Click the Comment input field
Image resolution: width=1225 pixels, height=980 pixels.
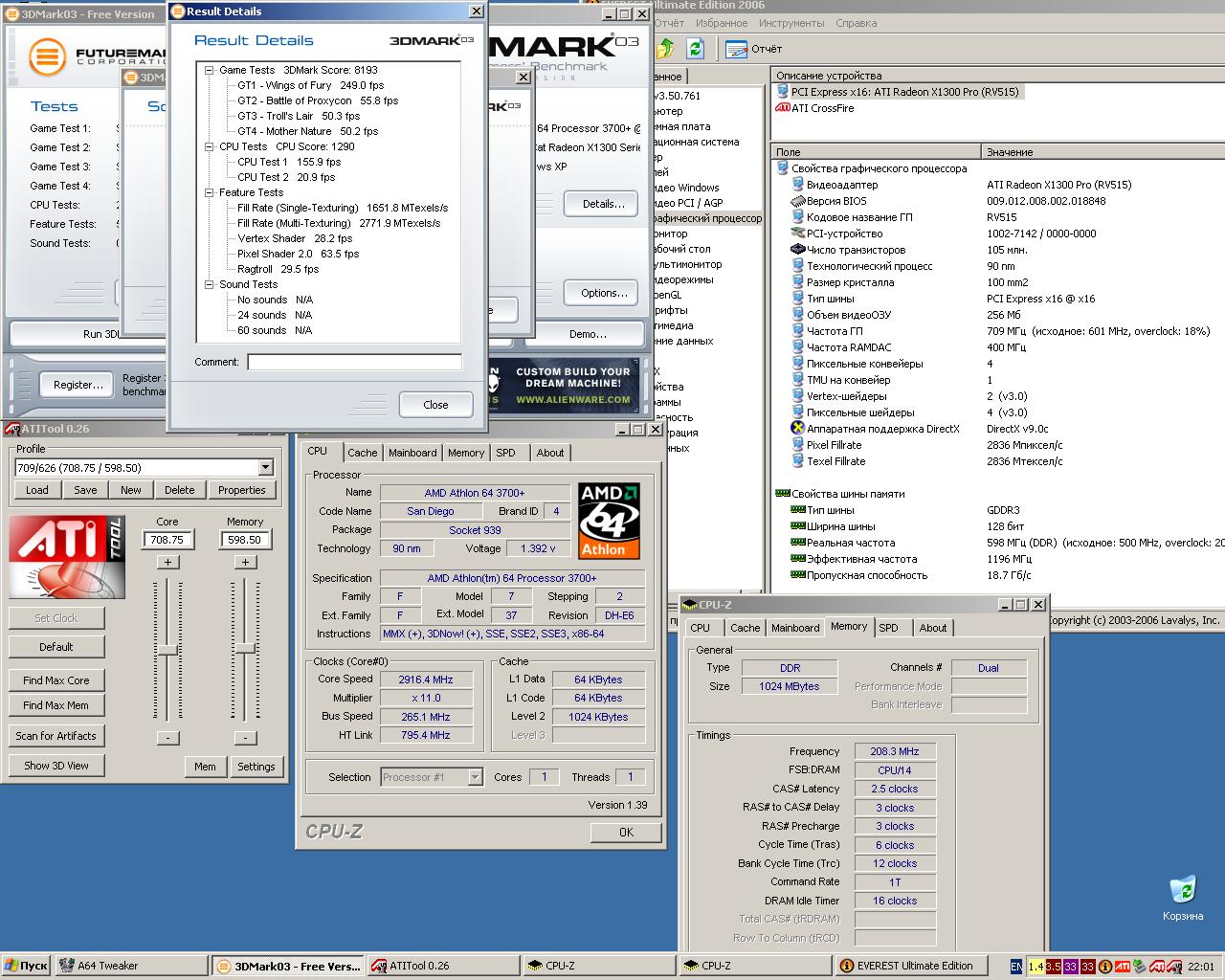click(354, 362)
